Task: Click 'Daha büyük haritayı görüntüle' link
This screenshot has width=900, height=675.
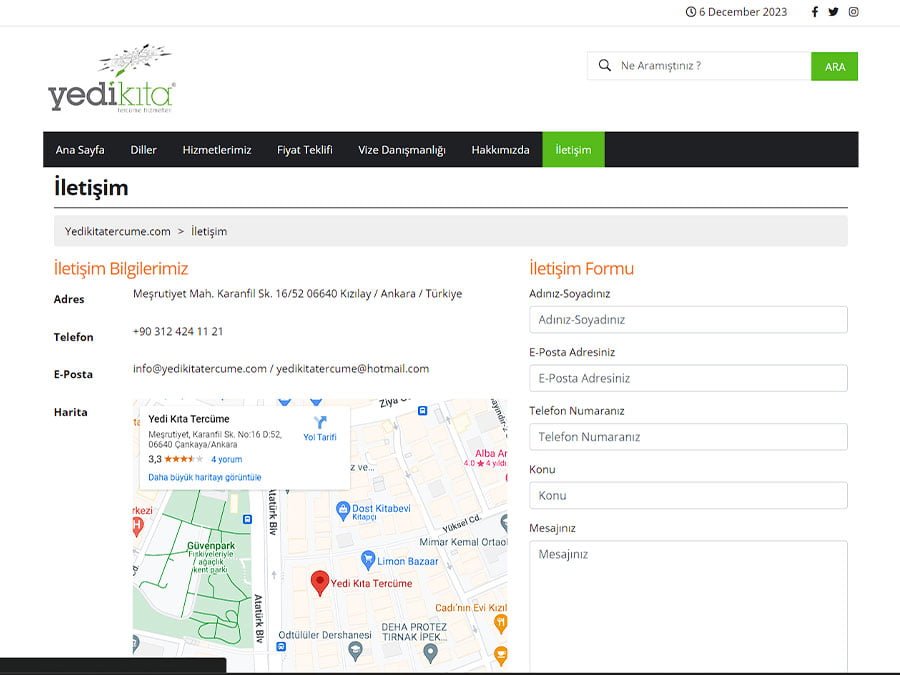Action: [x=205, y=477]
